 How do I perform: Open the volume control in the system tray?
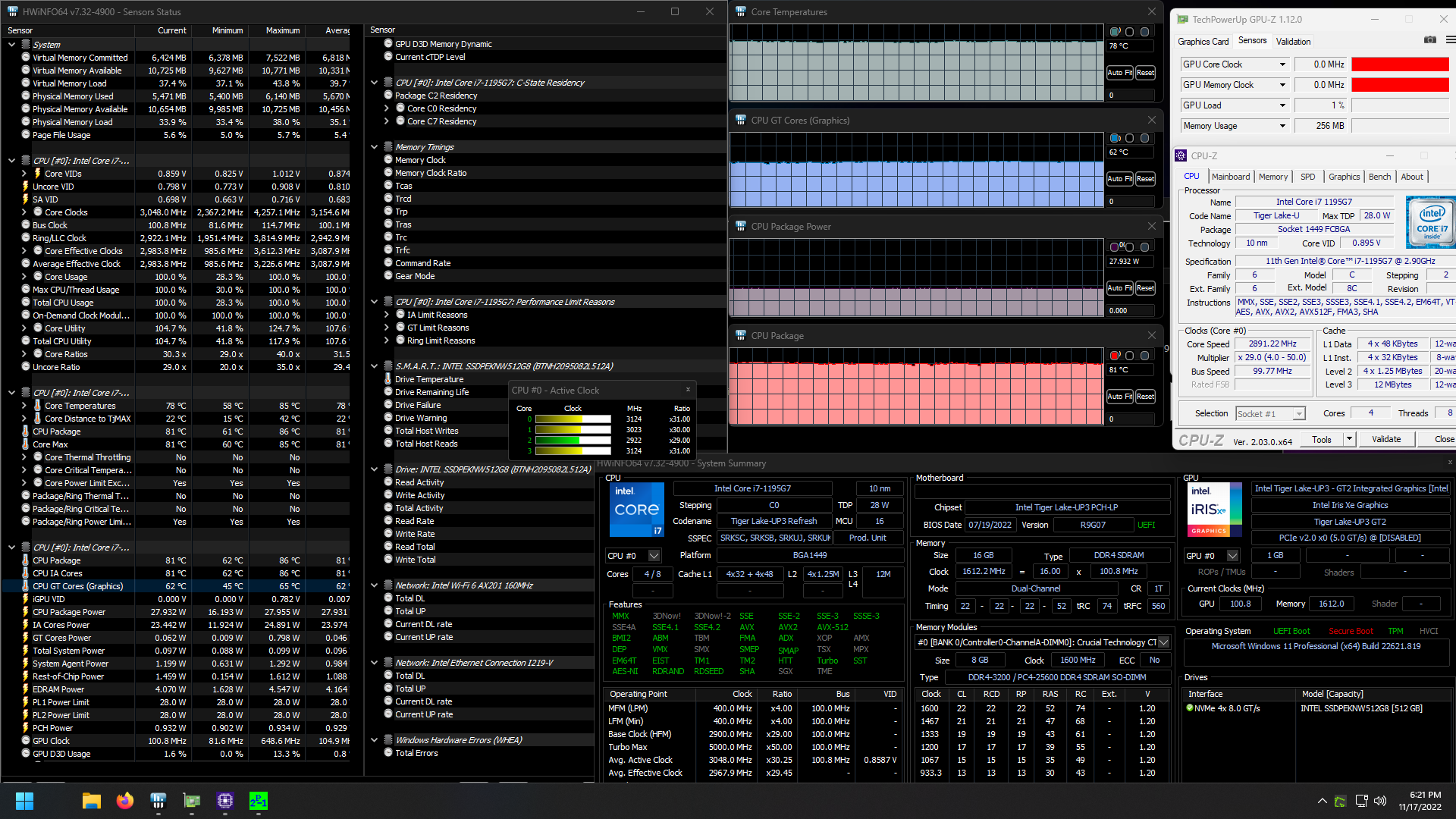click(x=1380, y=801)
